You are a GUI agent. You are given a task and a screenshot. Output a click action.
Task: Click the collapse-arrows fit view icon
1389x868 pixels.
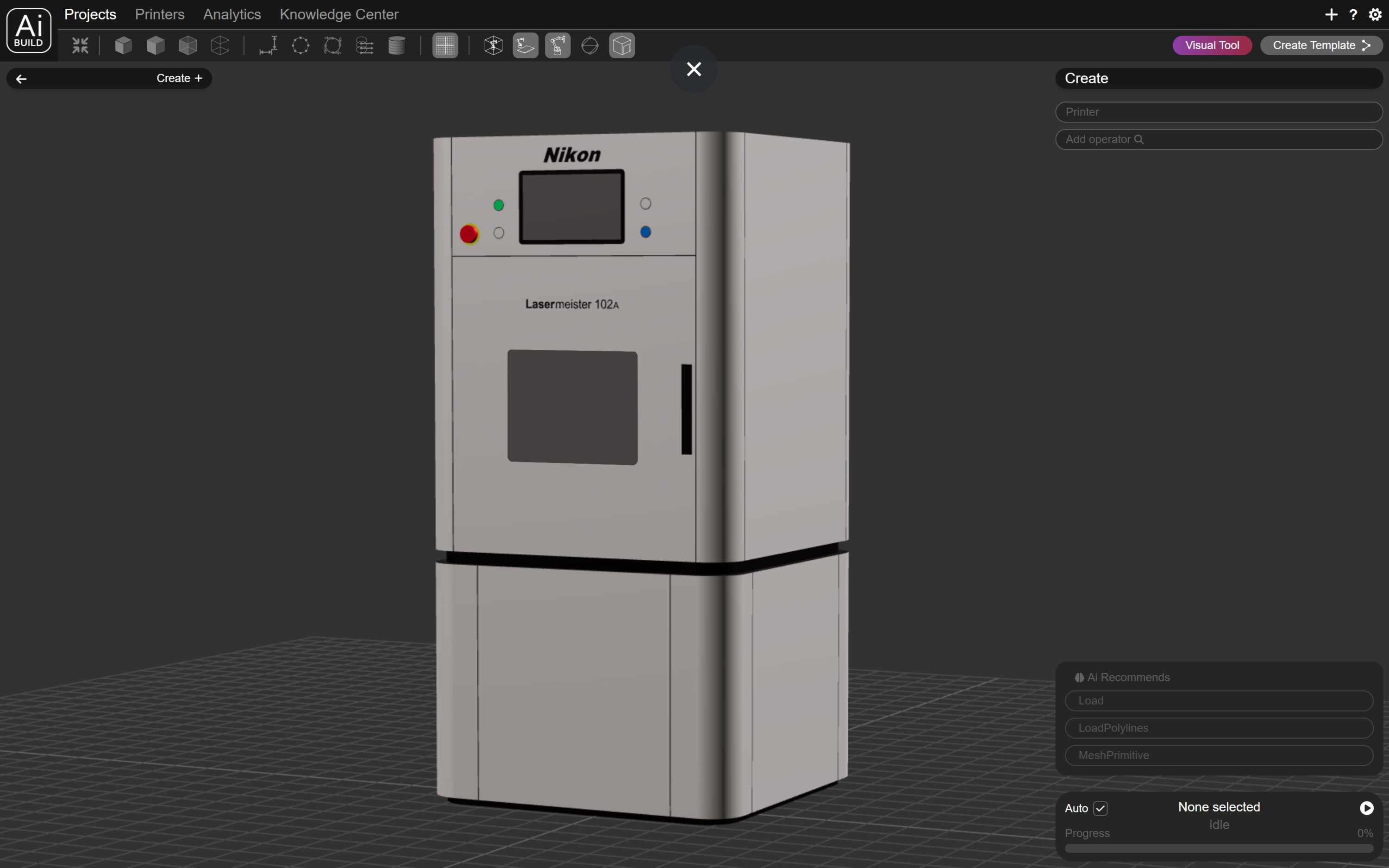pyautogui.click(x=81, y=45)
